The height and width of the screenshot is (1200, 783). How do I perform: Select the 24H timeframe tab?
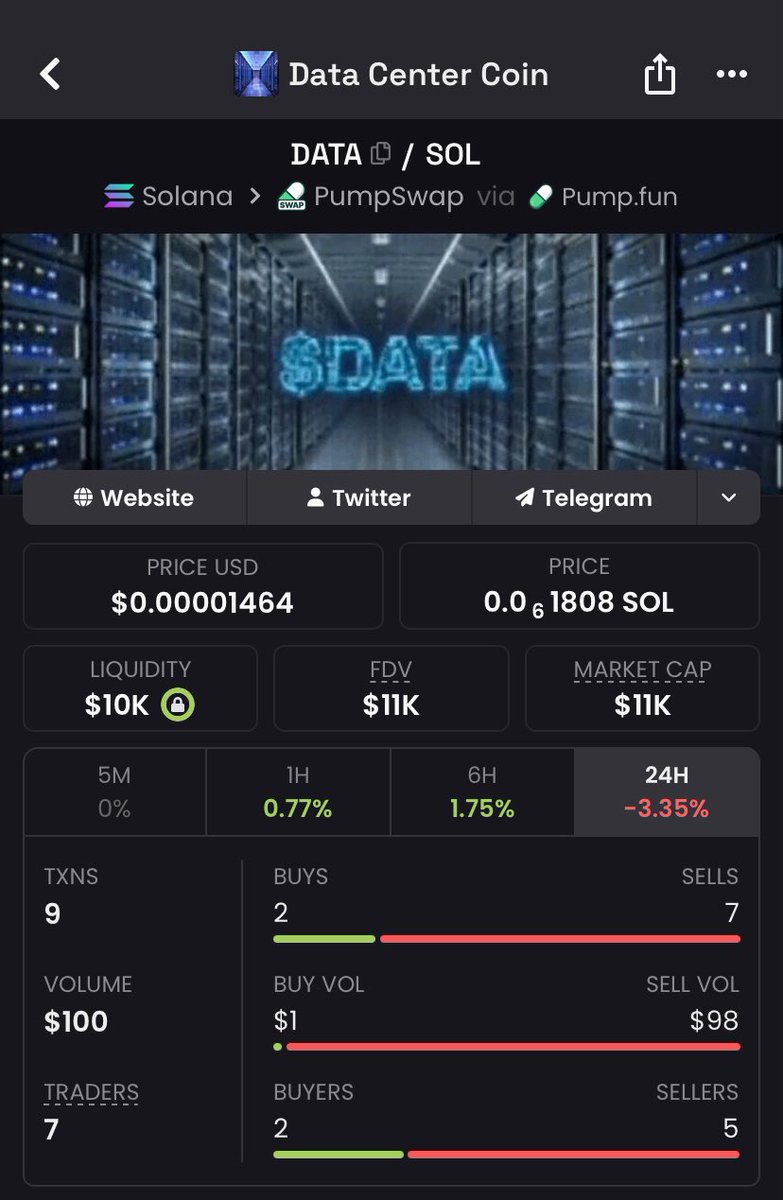667,792
